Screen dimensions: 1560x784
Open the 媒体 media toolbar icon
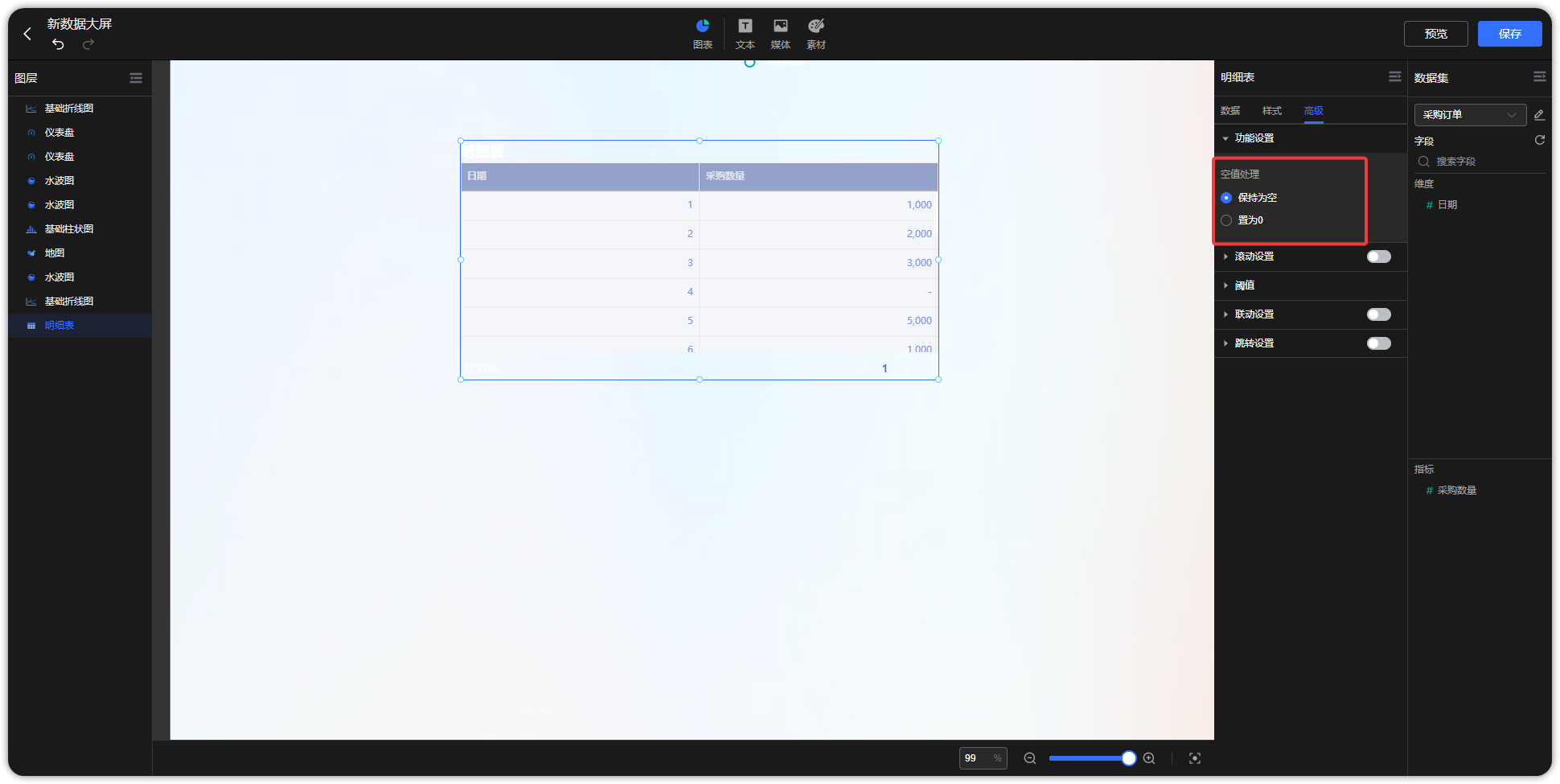[781, 34]
